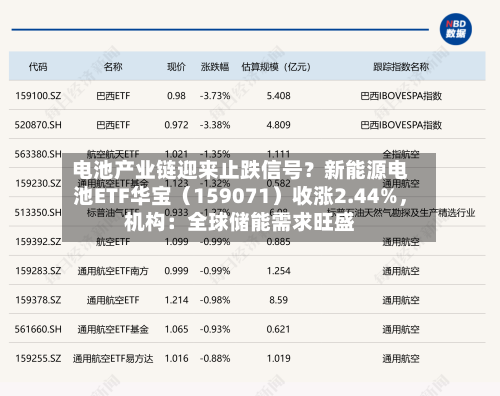Image resolution: width=500 pixels, height=396 pixels.
Task: Select code 561660.SH
Action: (38, 329)
